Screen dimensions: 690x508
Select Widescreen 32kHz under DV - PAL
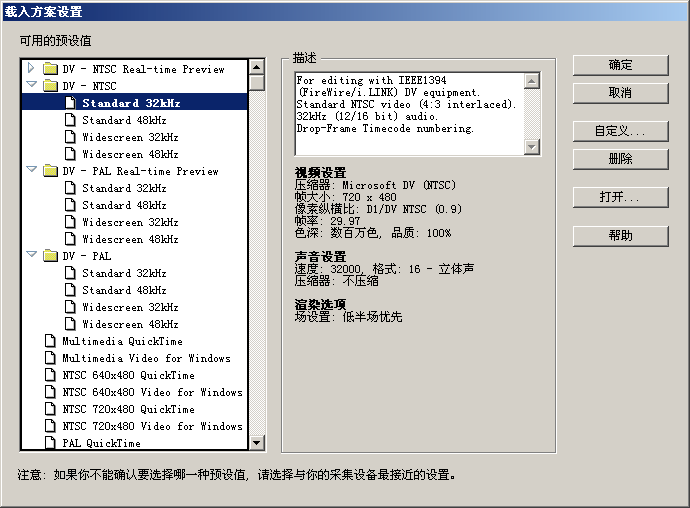(x=130, y=307)
